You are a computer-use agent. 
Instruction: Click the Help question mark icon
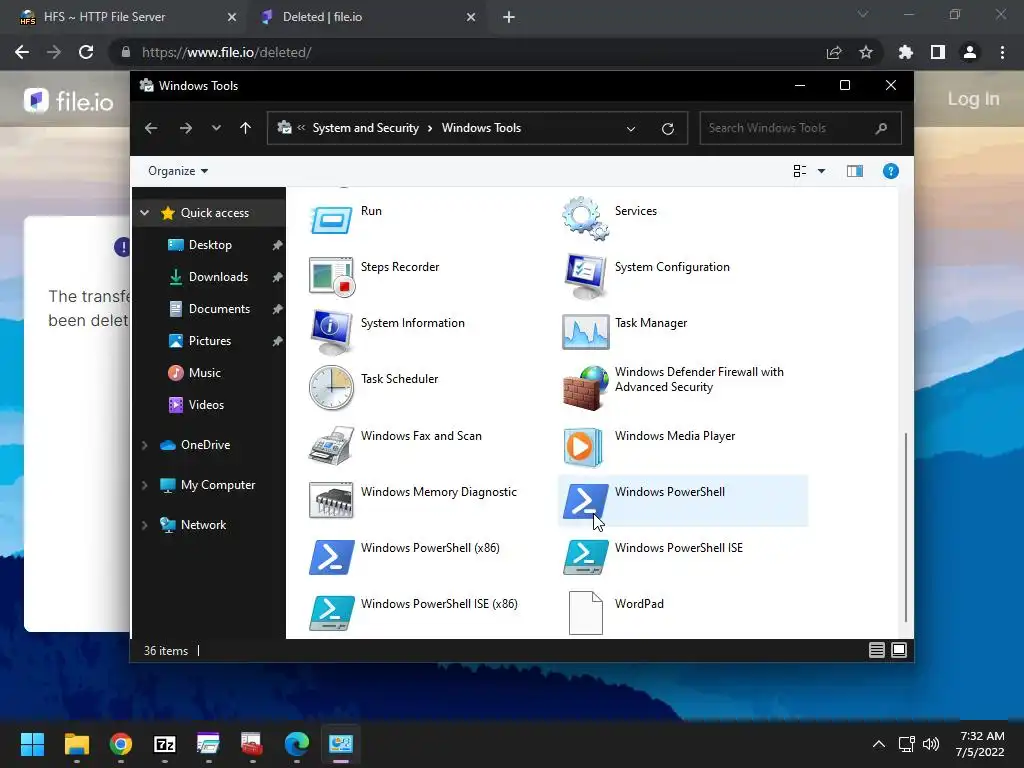pyautogui.click(x=890, y=171)
